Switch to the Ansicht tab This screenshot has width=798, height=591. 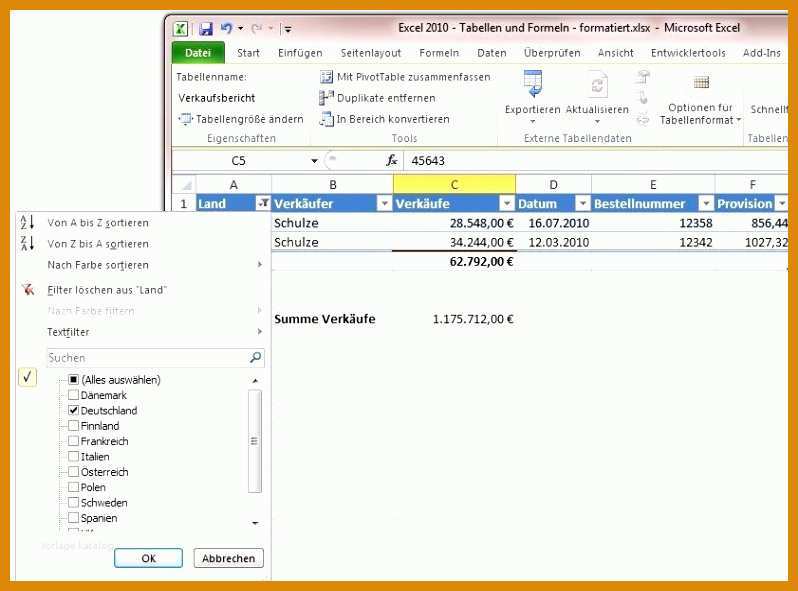[616, 53]
